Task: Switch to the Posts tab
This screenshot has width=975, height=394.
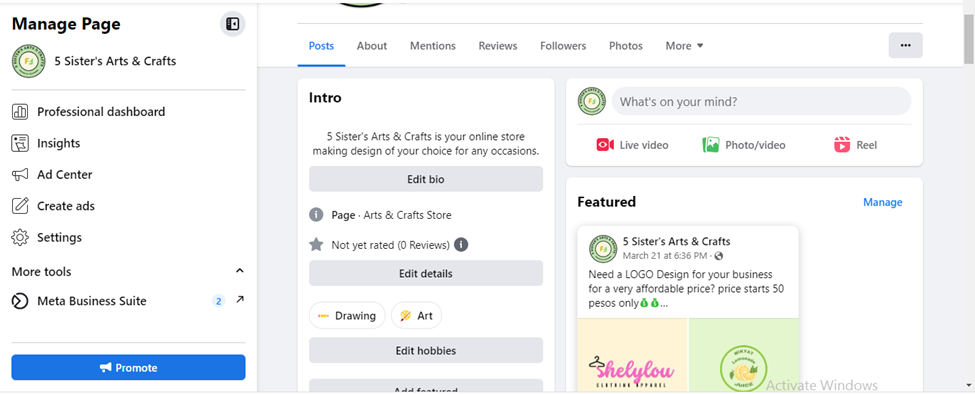Action: (x=321, y=46)
